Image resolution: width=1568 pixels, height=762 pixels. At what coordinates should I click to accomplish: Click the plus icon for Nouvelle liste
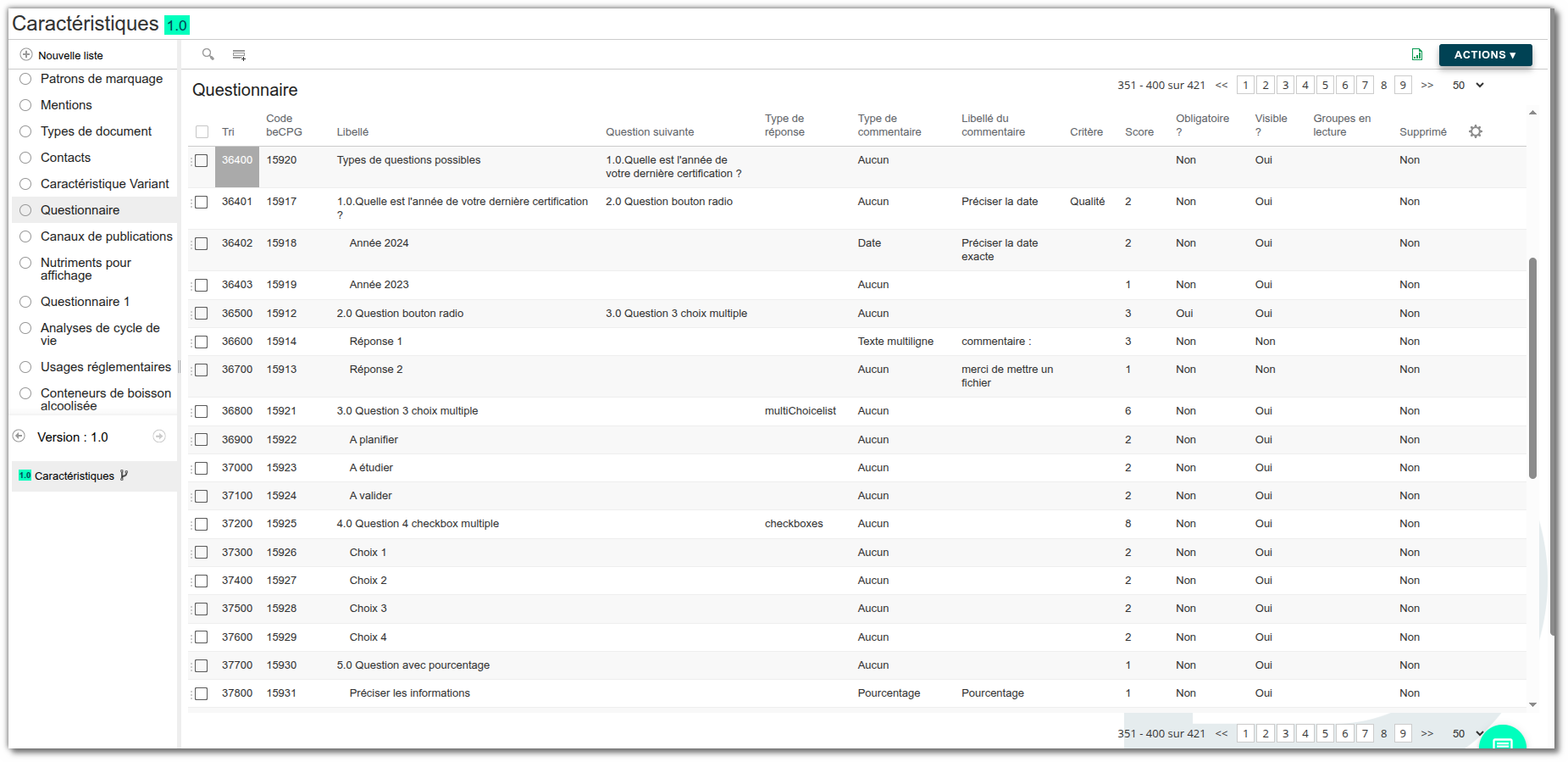[26, 54]
